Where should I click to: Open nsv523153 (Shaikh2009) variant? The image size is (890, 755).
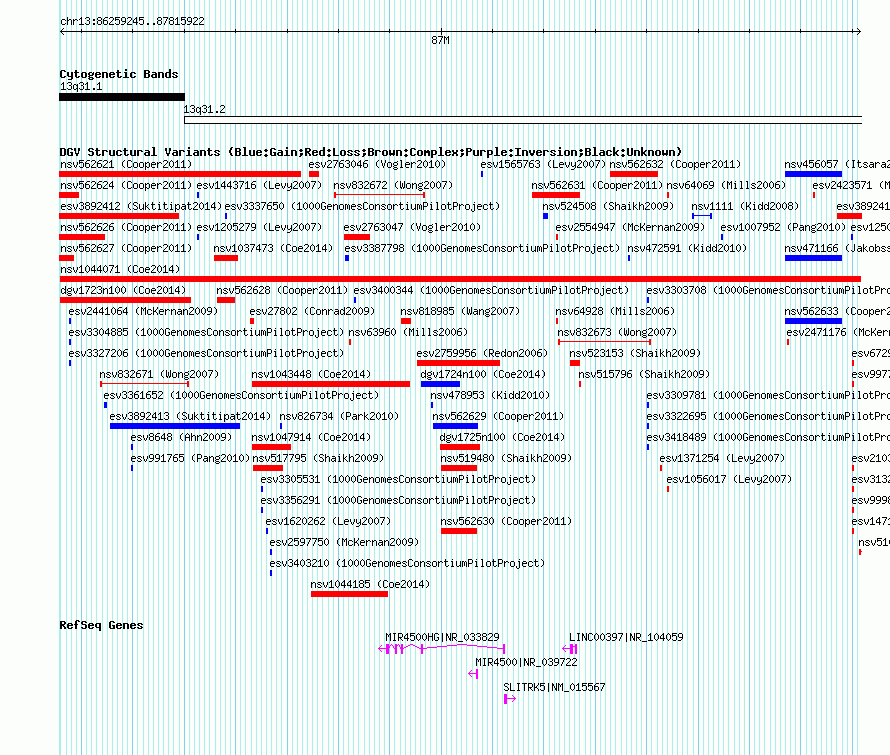pyautogui.click(x=635, y=354)
